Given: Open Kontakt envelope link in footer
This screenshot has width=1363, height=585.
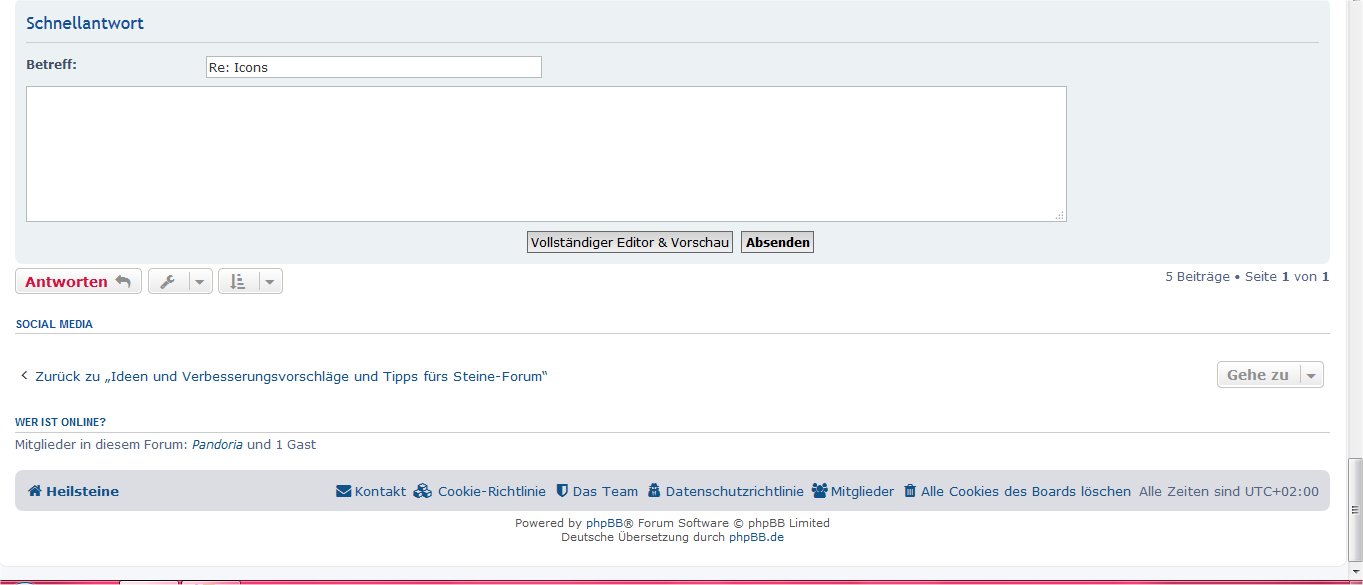Looking at the screenshot, I should [x=371, y=491].
